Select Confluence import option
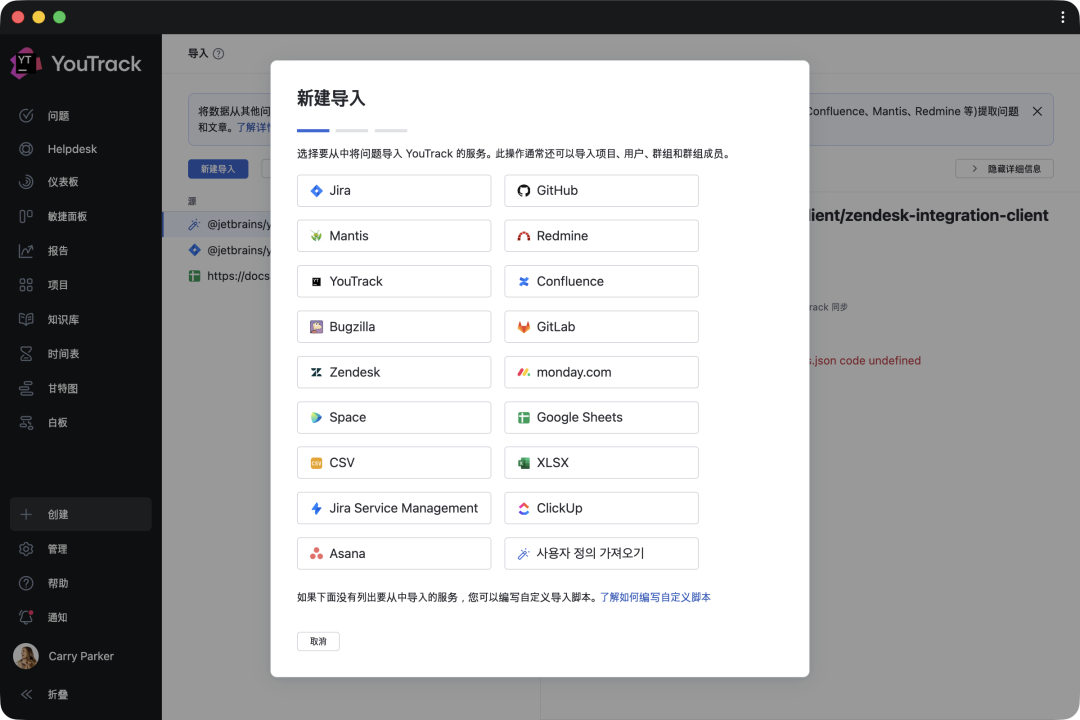The image size is (1080, 720). (x=601, y=281)
